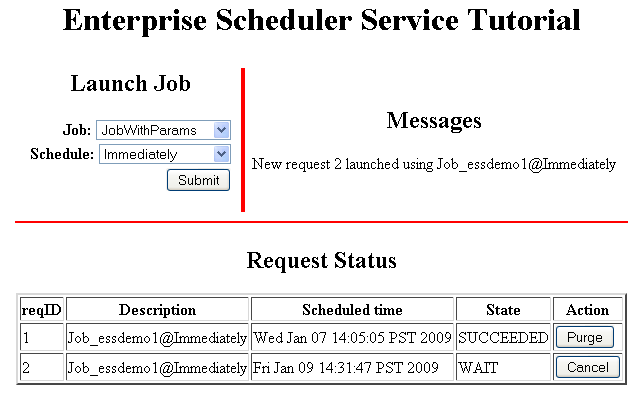642x400 pixels.
Task: Click the Action column header
Action: pyautogui.click(x=587, y=310)
